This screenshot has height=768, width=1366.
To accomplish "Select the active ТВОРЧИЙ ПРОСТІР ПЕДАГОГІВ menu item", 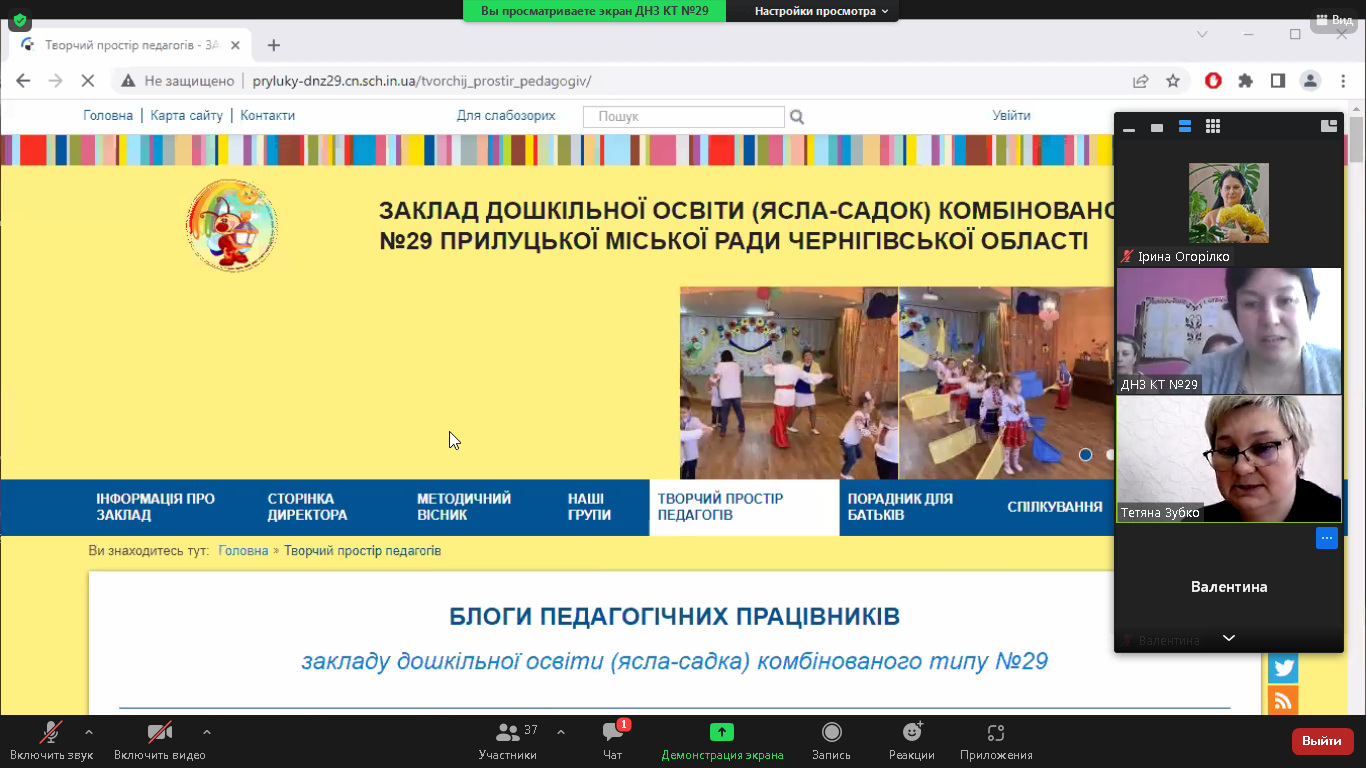I will [x=744, y=507].
